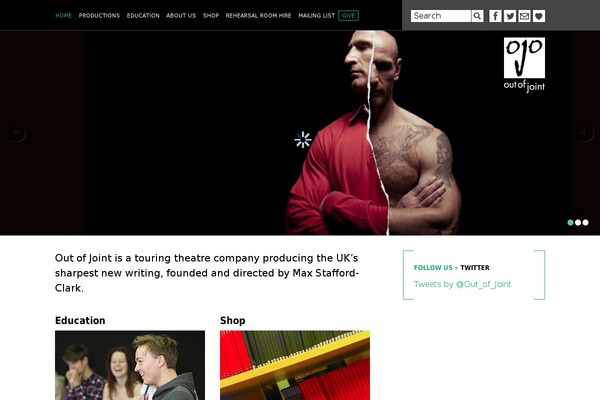Open the Education menu item
600x400 pixels.
click(x=143, y=16)
